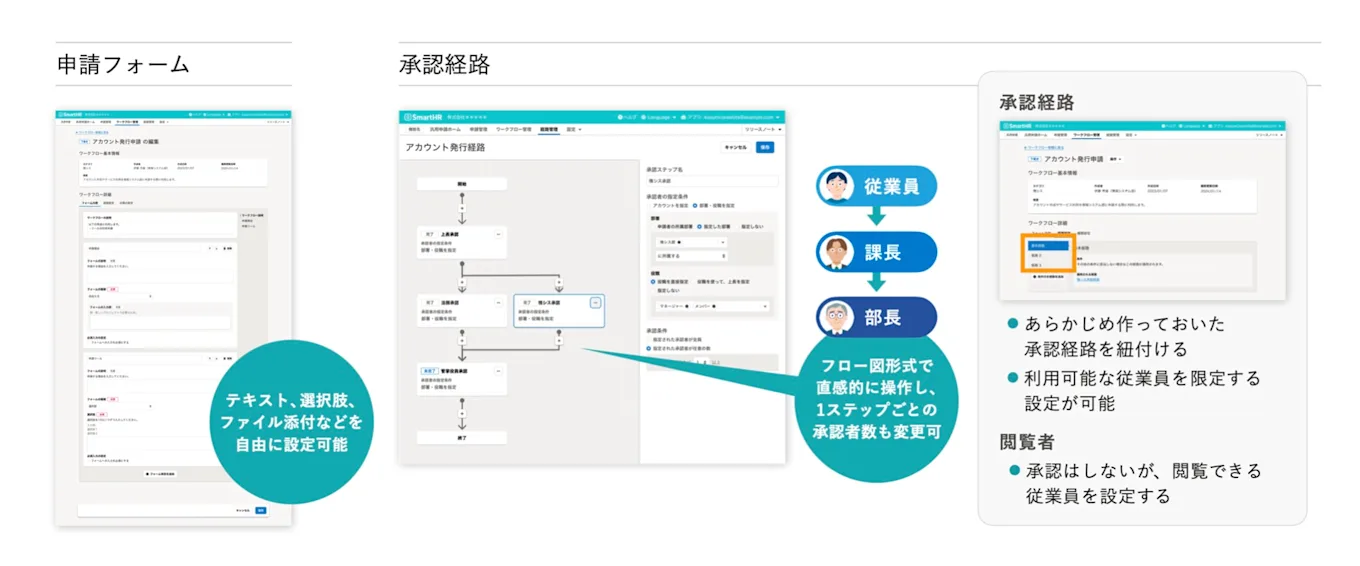Click the 従業員 avatar icon

[834, 186]
